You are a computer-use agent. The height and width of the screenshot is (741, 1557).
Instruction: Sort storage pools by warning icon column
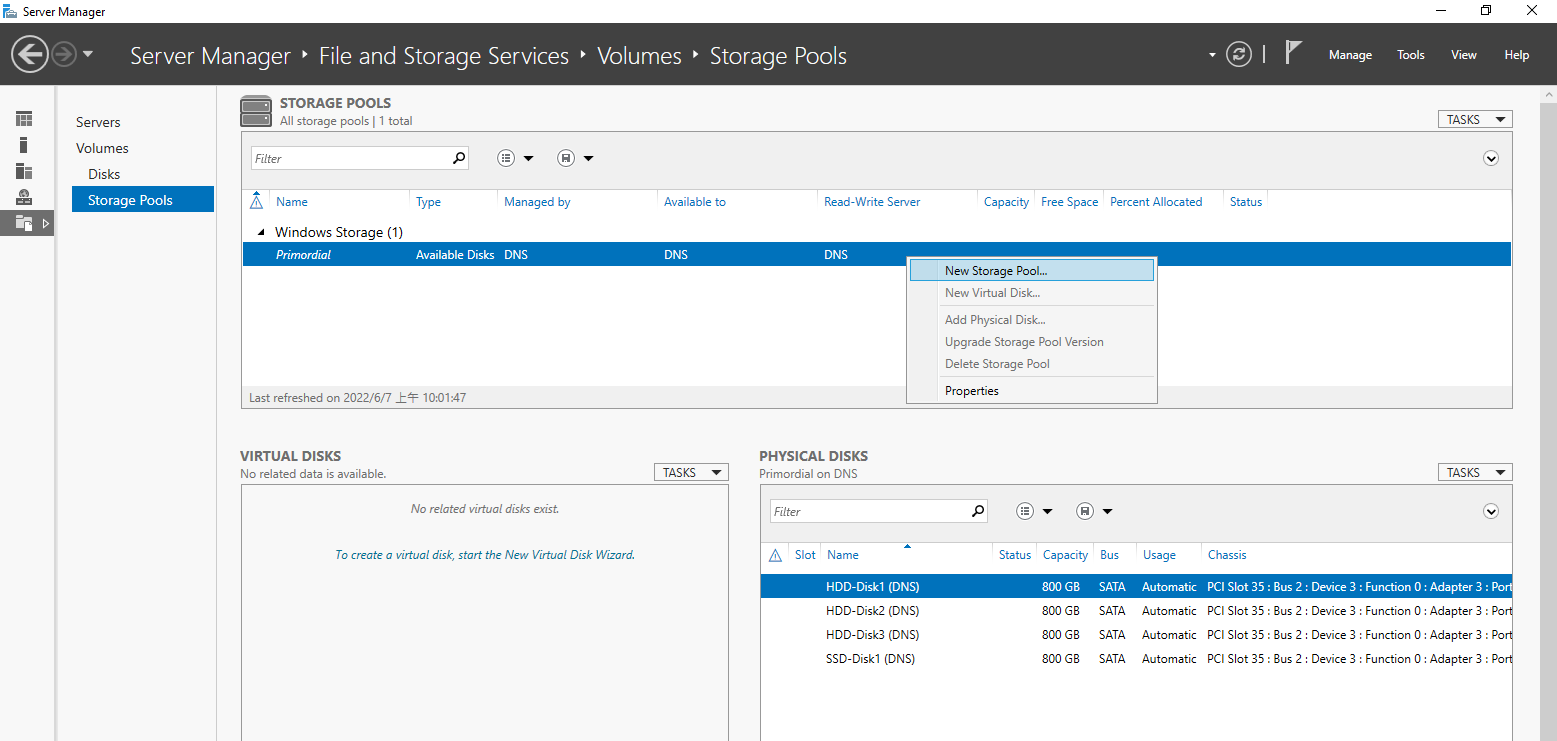click(x=256, y=202)
